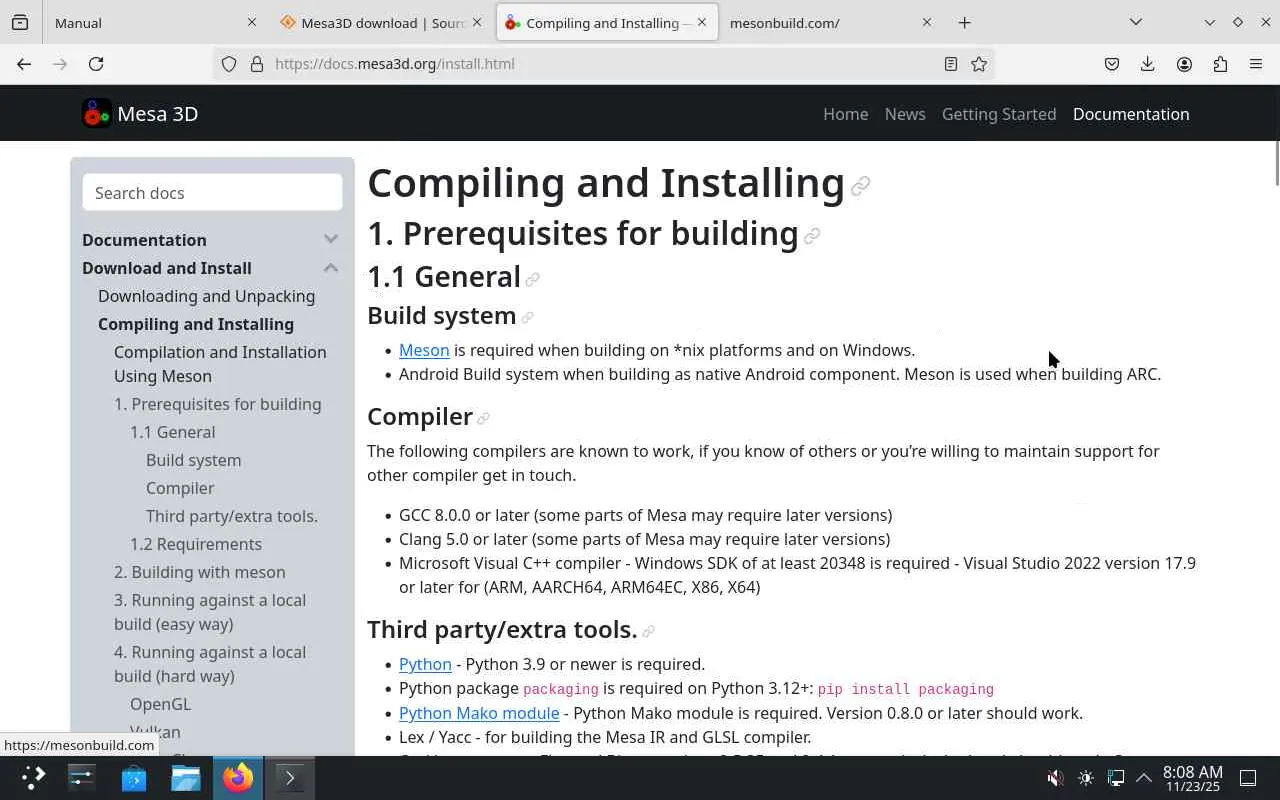Screen dimensions: 1280x800
Task: Go back to the previous page
Action: [24, 64]
